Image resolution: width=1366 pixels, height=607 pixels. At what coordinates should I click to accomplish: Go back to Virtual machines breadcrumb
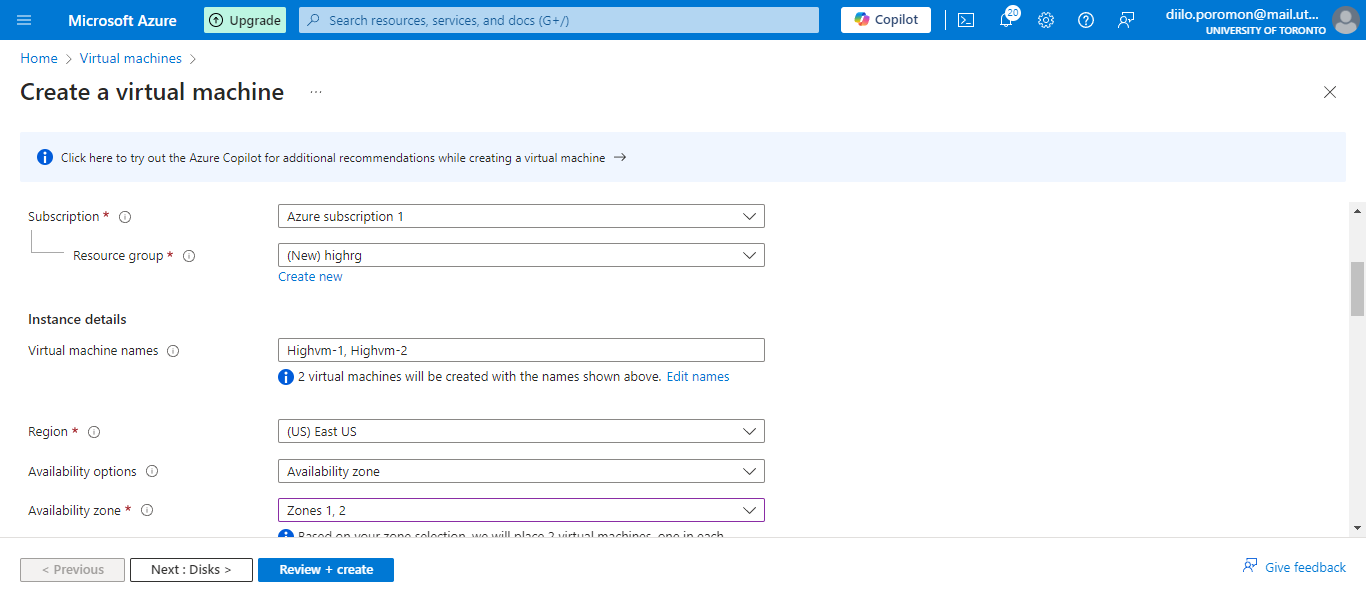[130, 58]
